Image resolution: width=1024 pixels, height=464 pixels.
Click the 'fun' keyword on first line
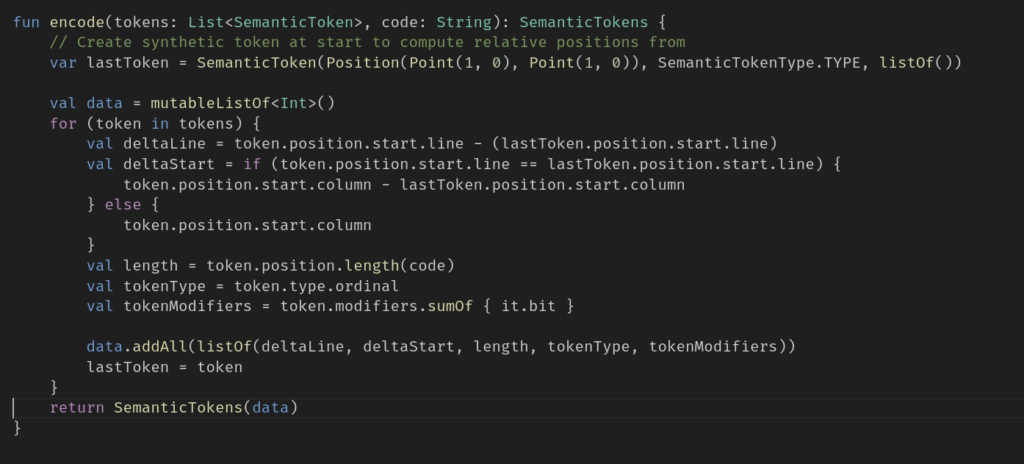(27, 22)
